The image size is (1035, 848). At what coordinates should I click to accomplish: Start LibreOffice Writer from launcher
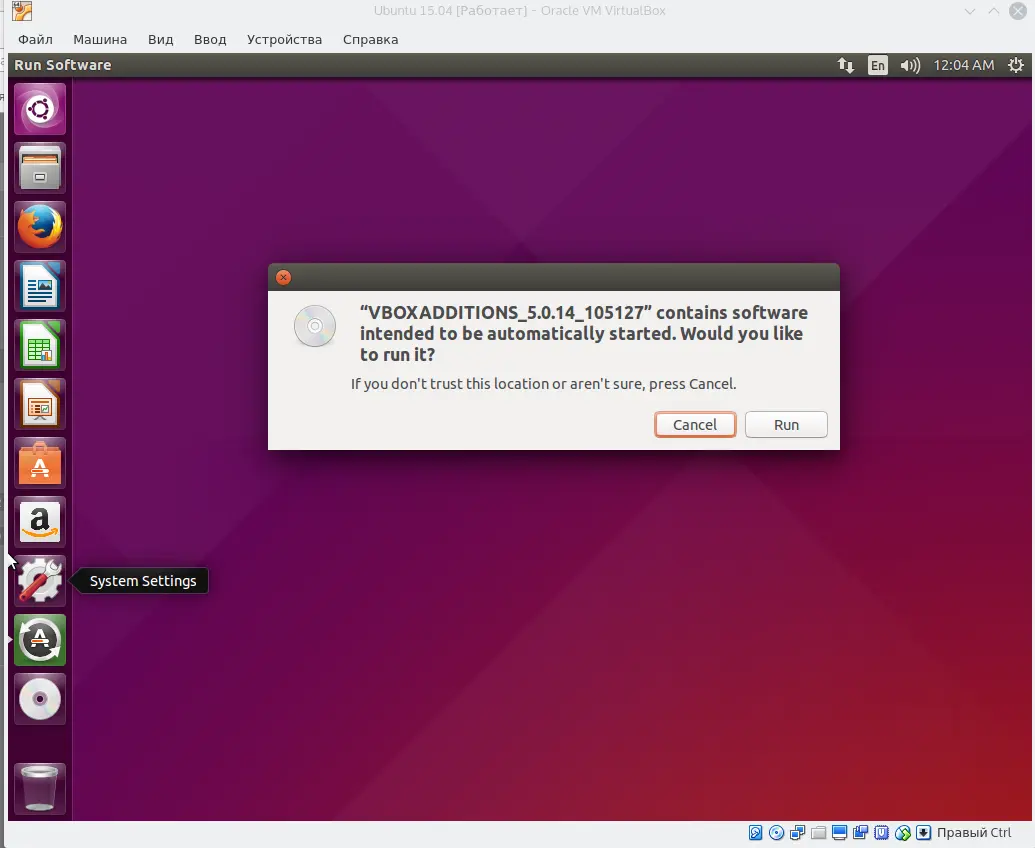pyautogui.click(x=40, y=286)
